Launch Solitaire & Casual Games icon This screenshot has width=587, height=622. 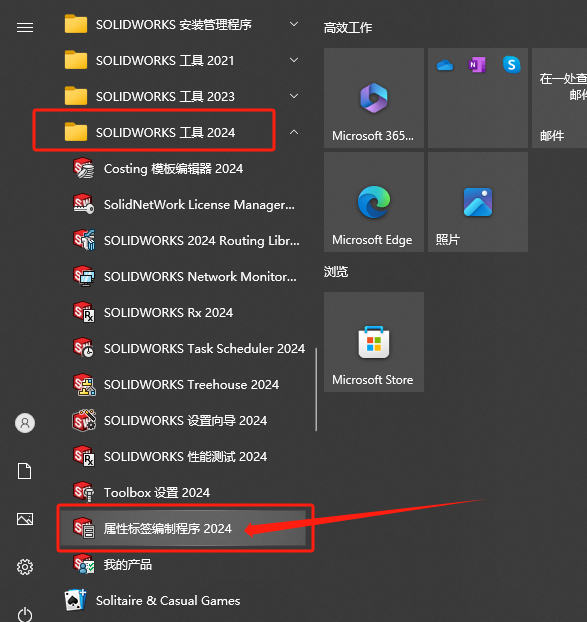(x=75, y=600)
